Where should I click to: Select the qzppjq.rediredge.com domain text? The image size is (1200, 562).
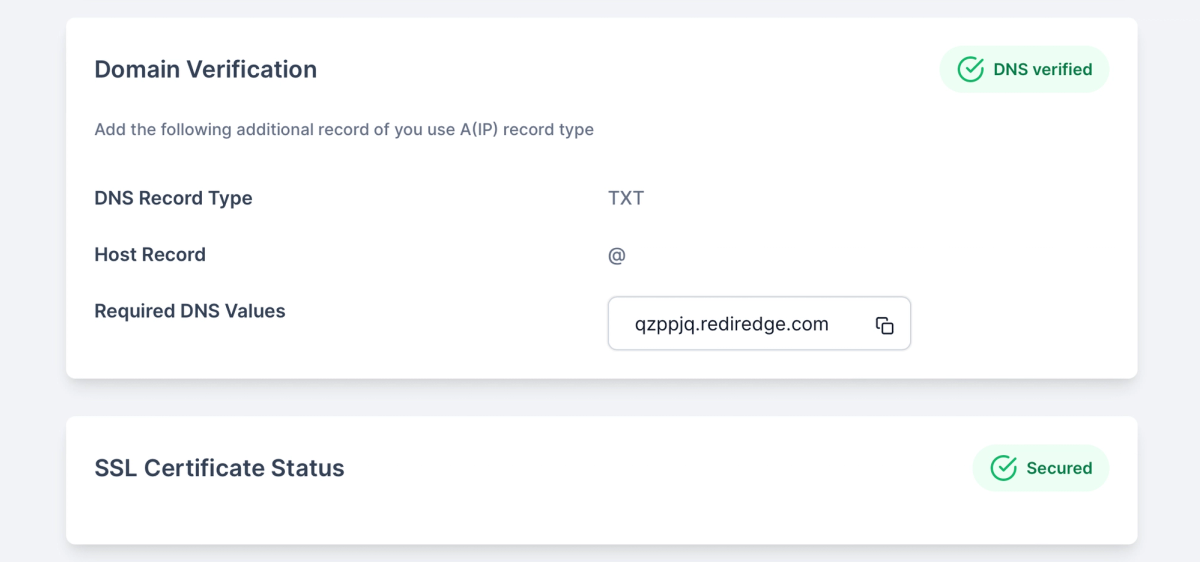tap(731, 324)
